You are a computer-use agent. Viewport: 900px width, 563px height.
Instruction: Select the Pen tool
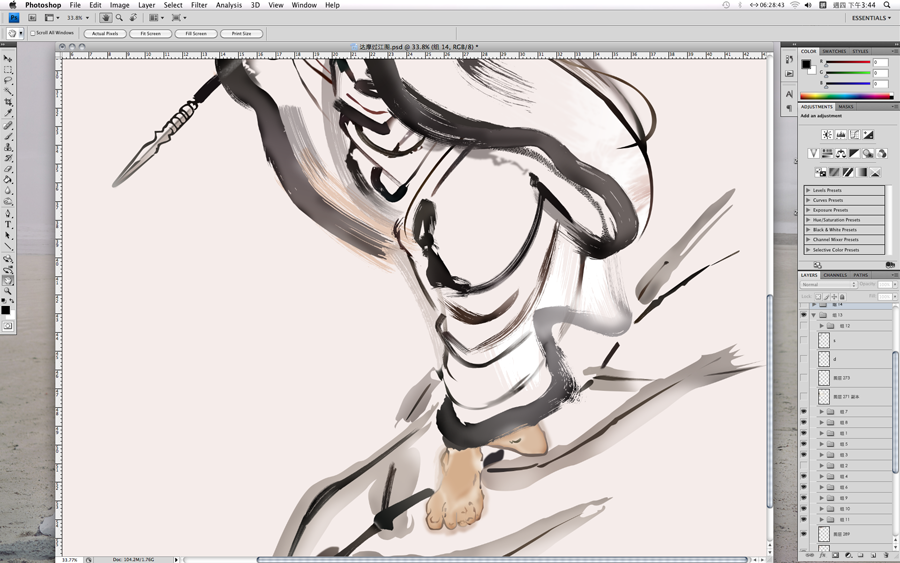(7, 213)
